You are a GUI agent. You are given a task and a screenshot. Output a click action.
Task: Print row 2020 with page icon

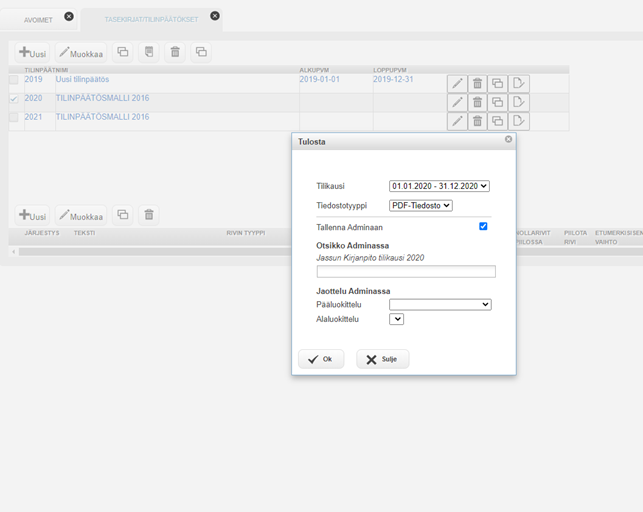pyautogui.click(x=519, y=102)
